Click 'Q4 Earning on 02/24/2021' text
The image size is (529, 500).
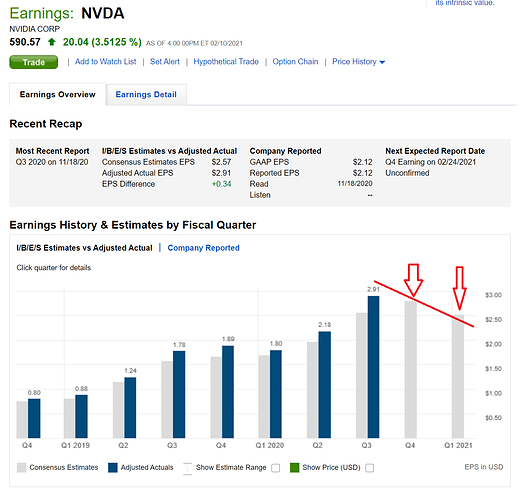430,162
